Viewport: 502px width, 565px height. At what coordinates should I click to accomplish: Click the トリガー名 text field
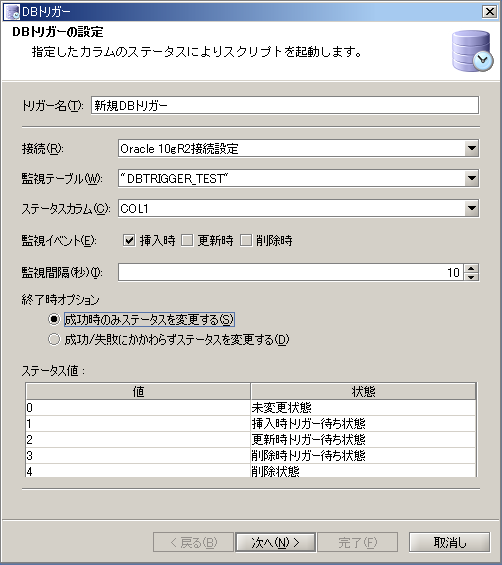[285, 105]
